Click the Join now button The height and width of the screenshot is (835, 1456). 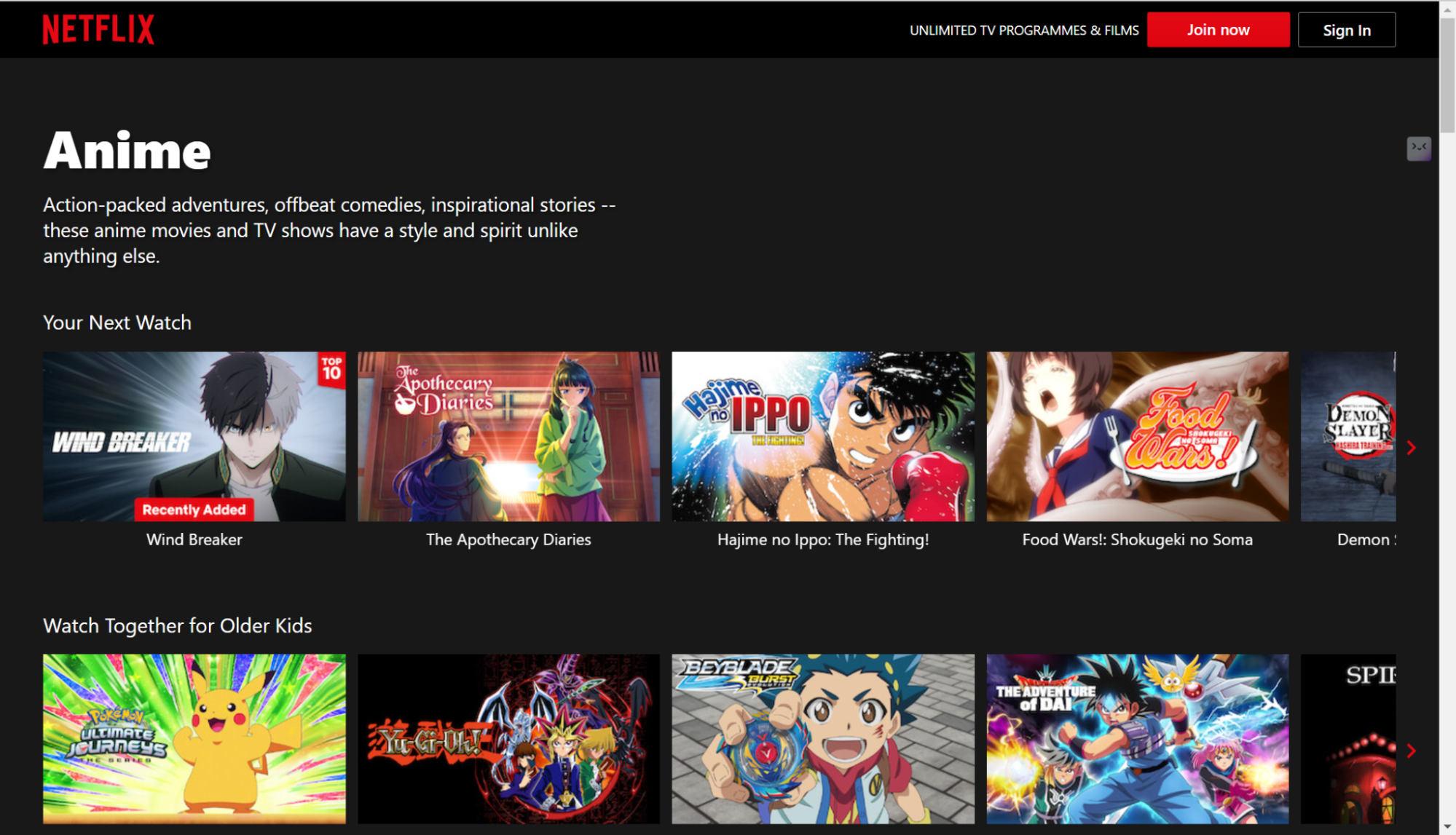tap(1218, 30)
